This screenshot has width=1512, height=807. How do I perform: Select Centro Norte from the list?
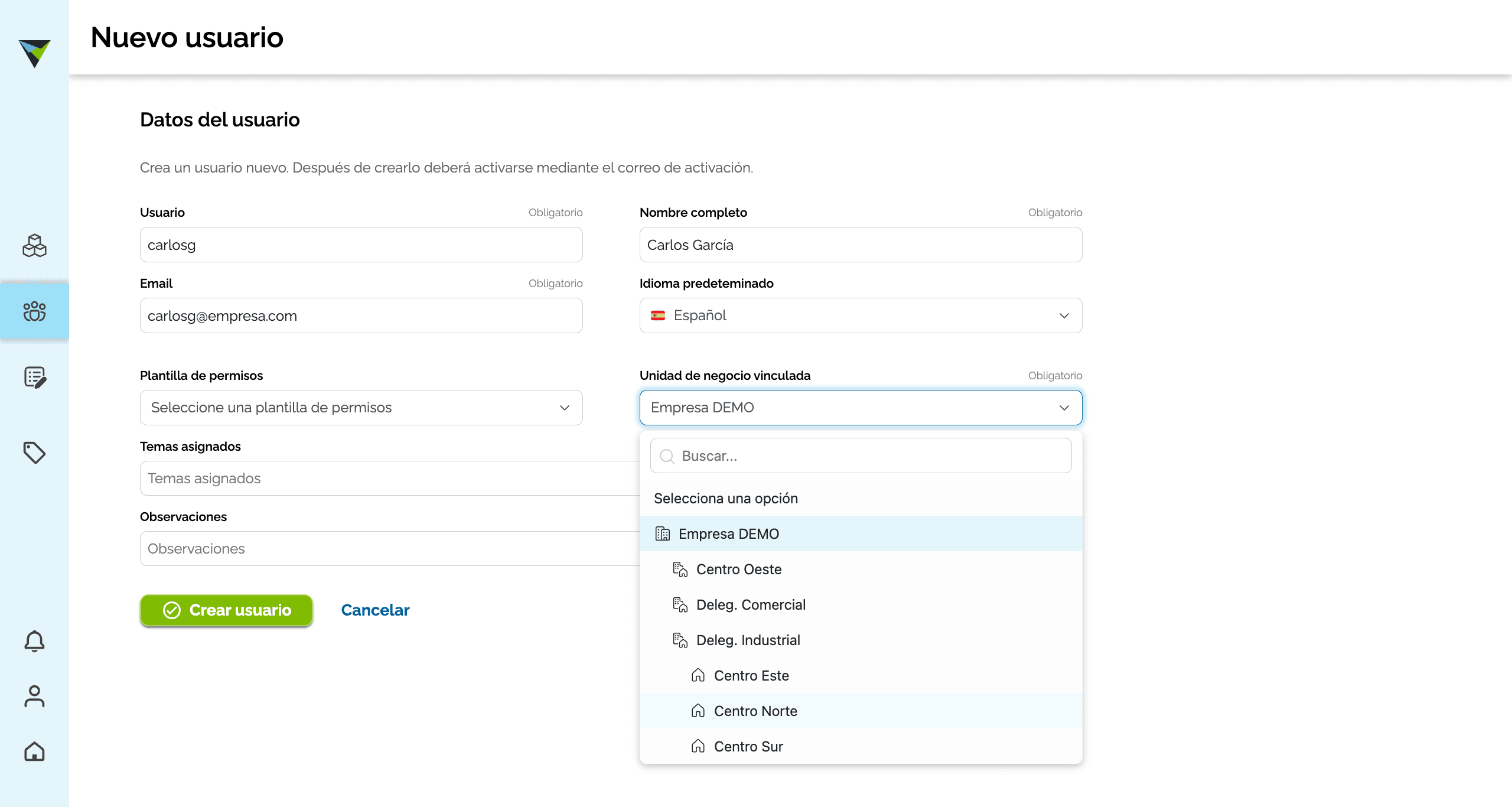(861, 711)
